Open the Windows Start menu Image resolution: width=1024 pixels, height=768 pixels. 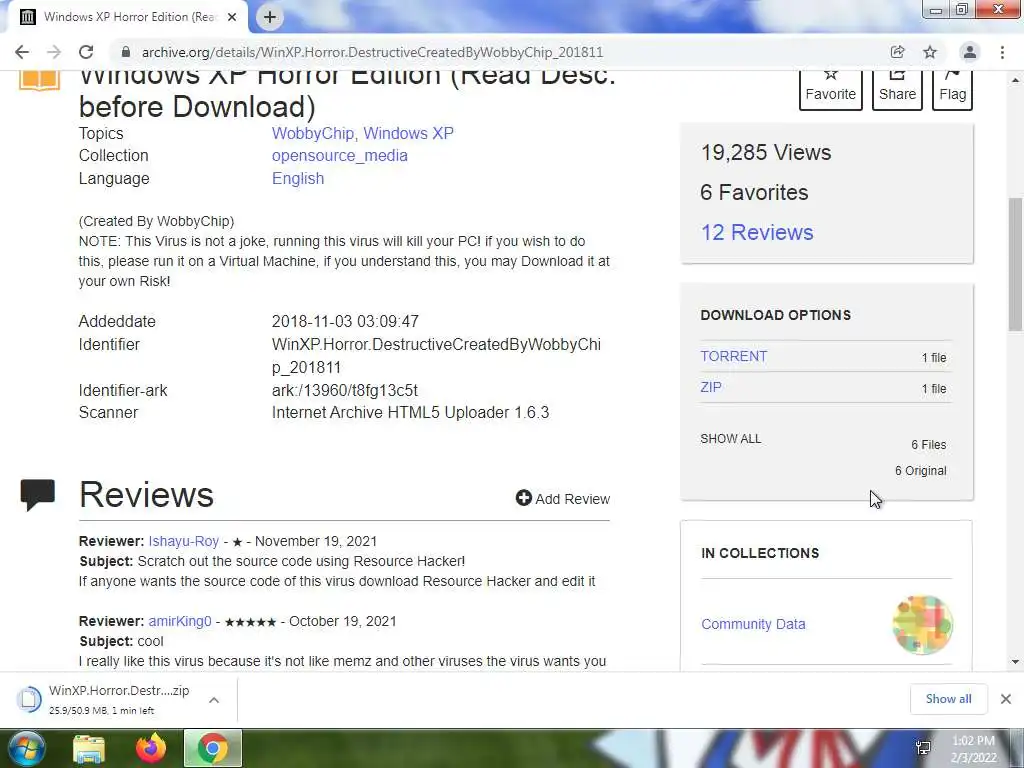pos(27,748)
